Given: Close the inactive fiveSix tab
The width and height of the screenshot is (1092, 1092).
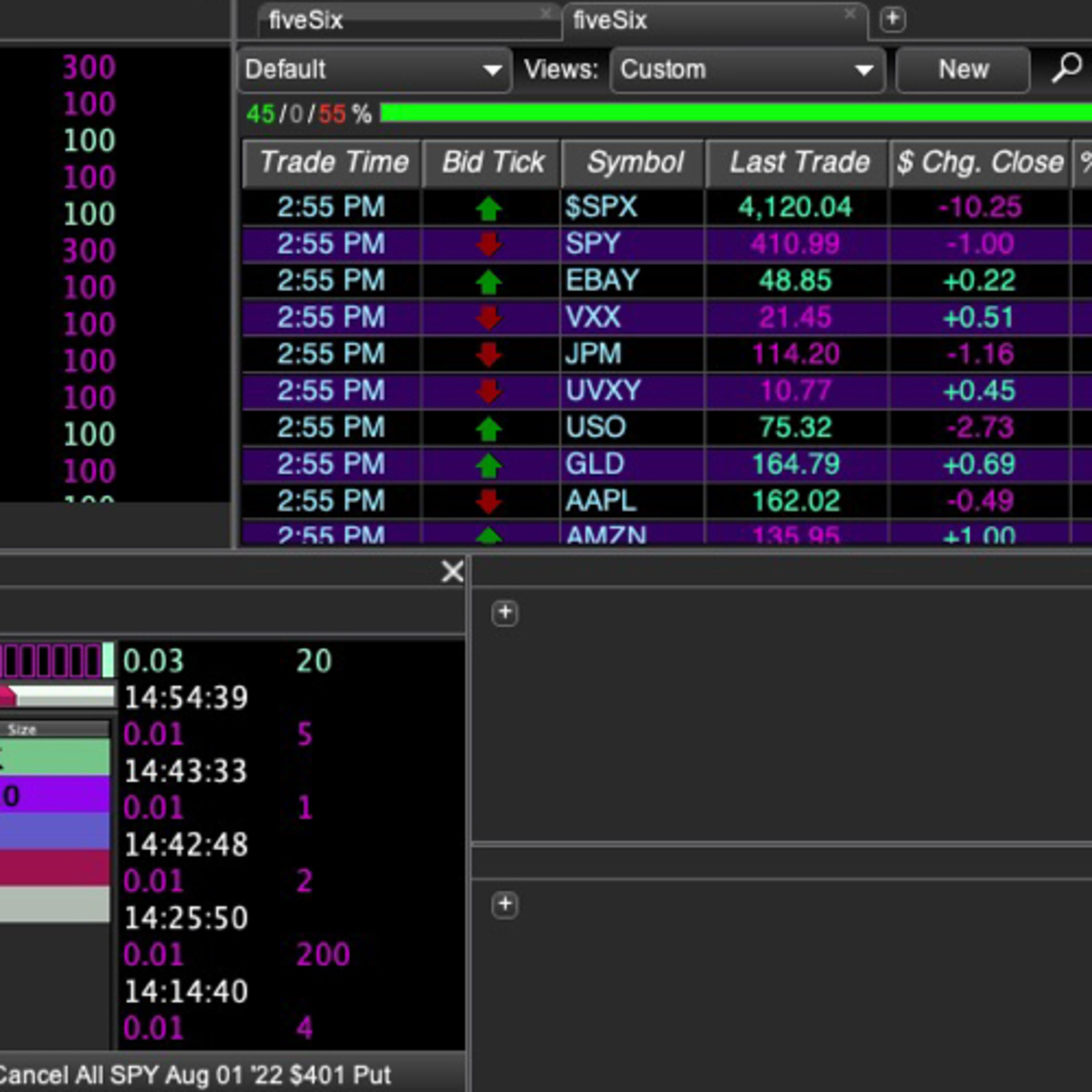Looking at the screenshot, I should 545,13.
